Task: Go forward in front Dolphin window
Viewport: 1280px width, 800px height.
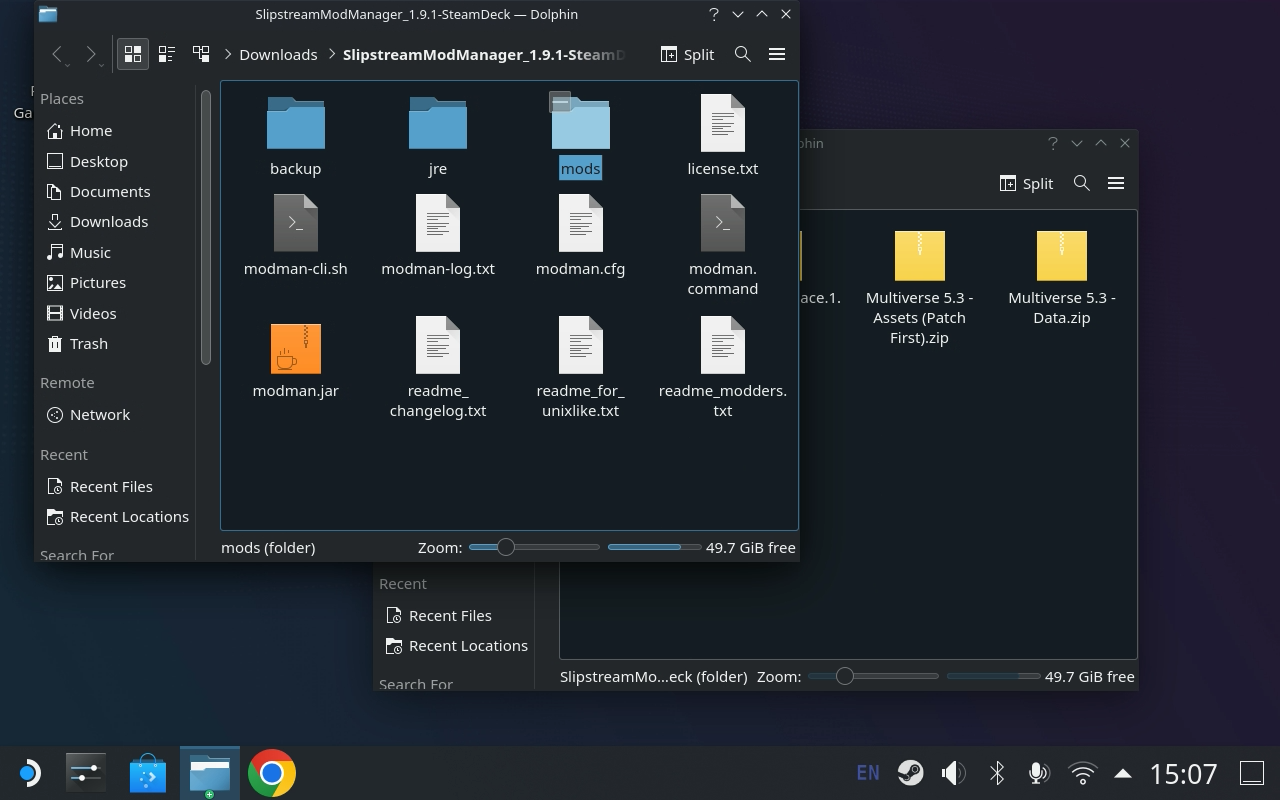Action: 91,54
